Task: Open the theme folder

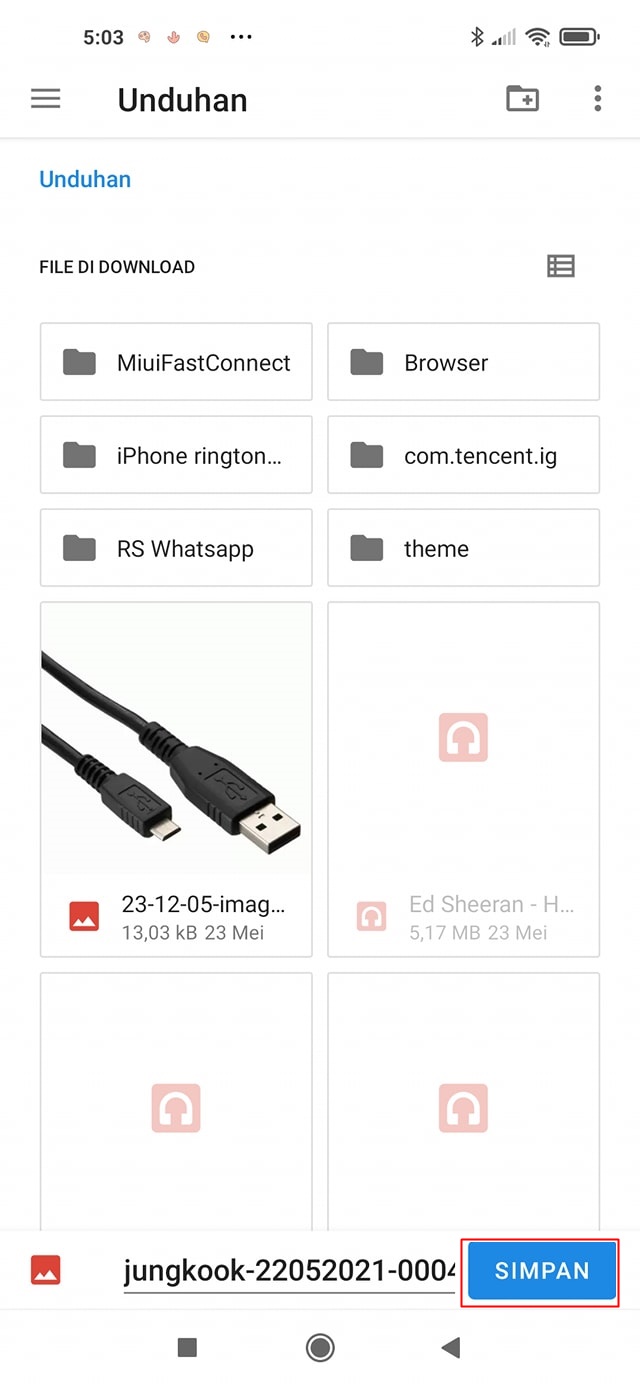Action: point(463,548)
